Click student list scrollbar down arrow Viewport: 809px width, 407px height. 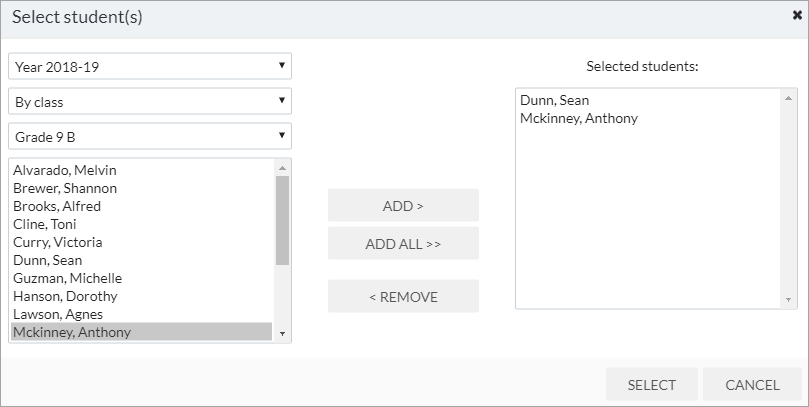click(282, 334)
